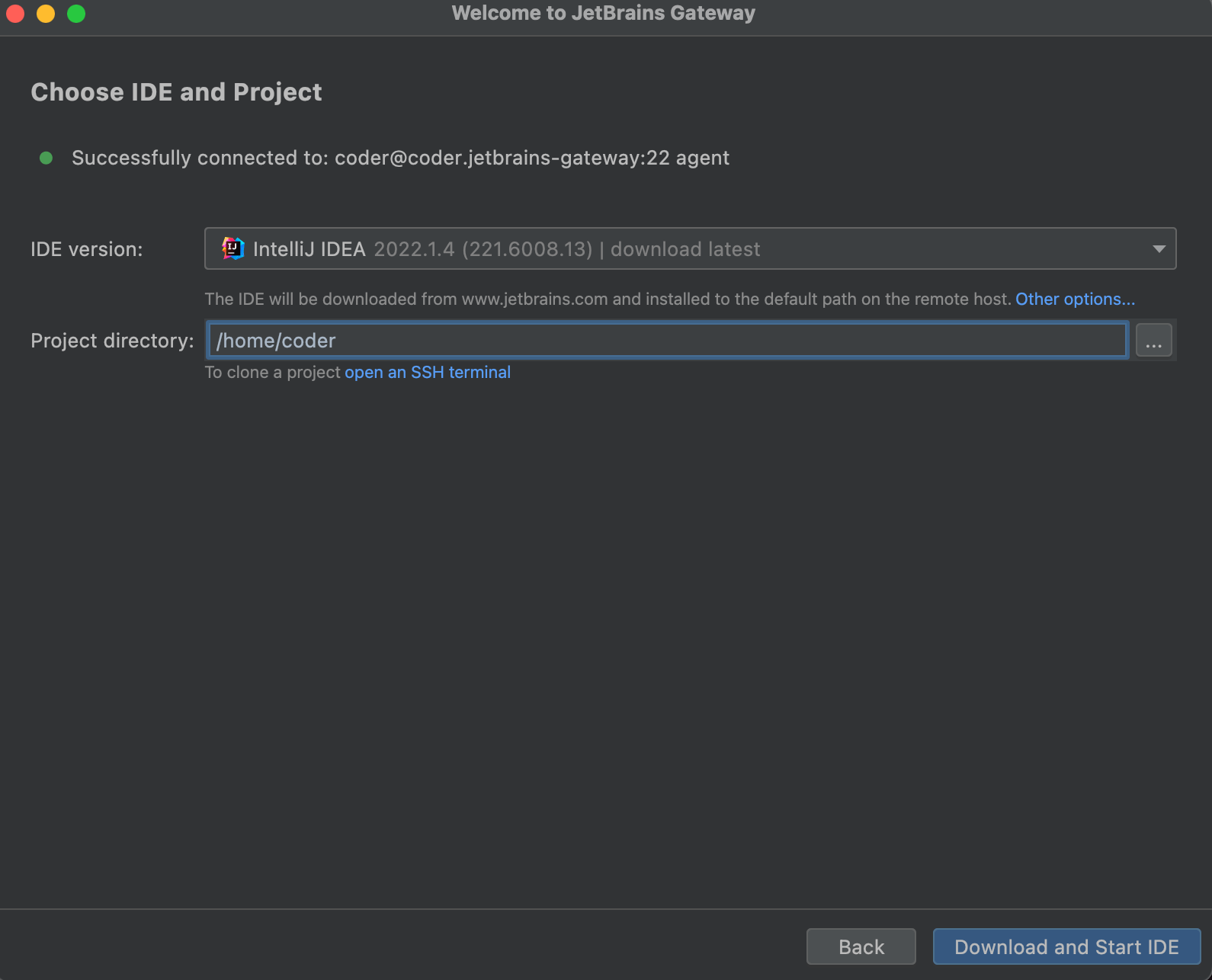The image size is (1212, 980).
Task: Click the Choose IDE and Project heading
Action: pos(176,91)
